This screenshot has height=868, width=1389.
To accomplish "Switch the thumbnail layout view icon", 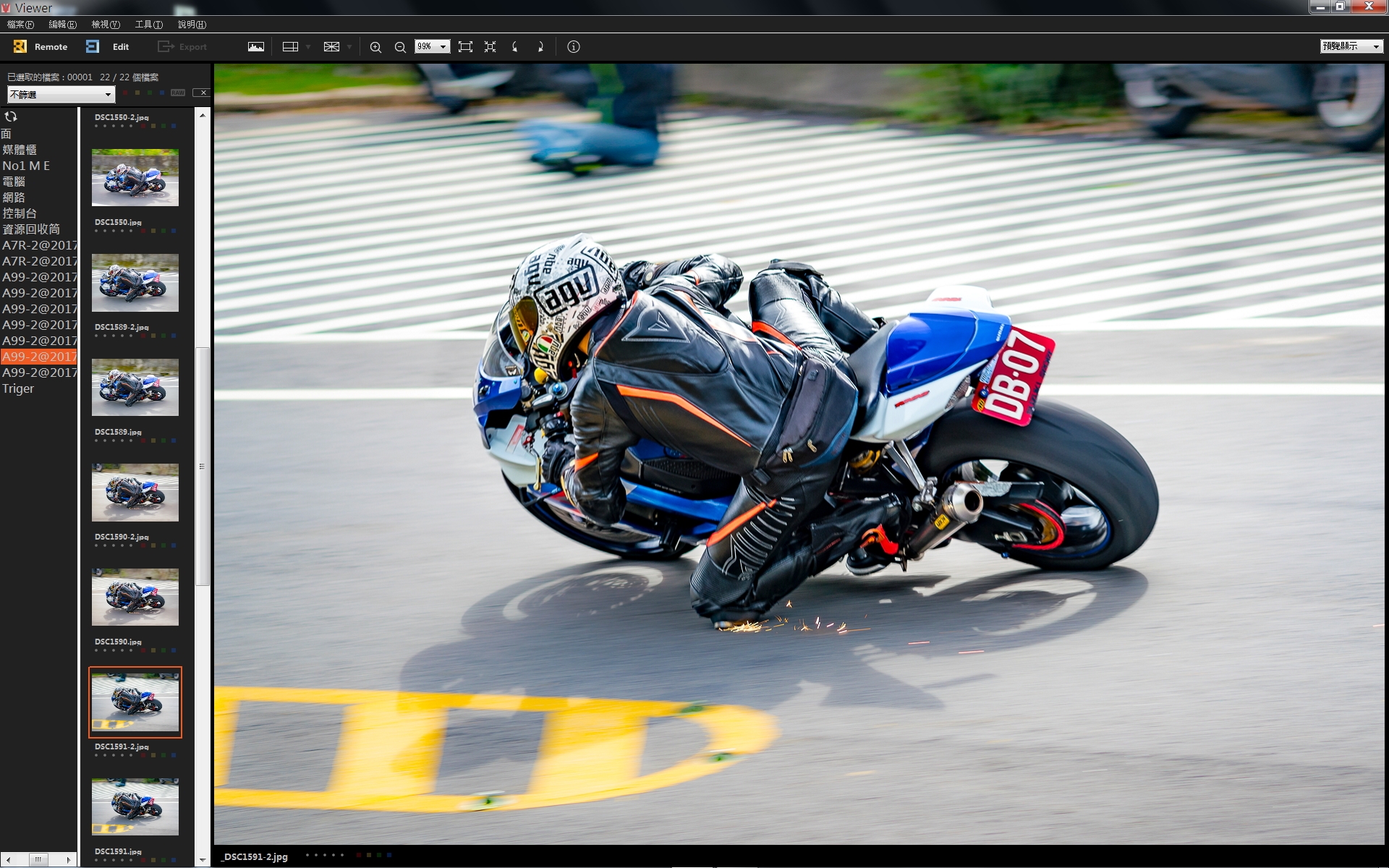I will pos(290,47).
